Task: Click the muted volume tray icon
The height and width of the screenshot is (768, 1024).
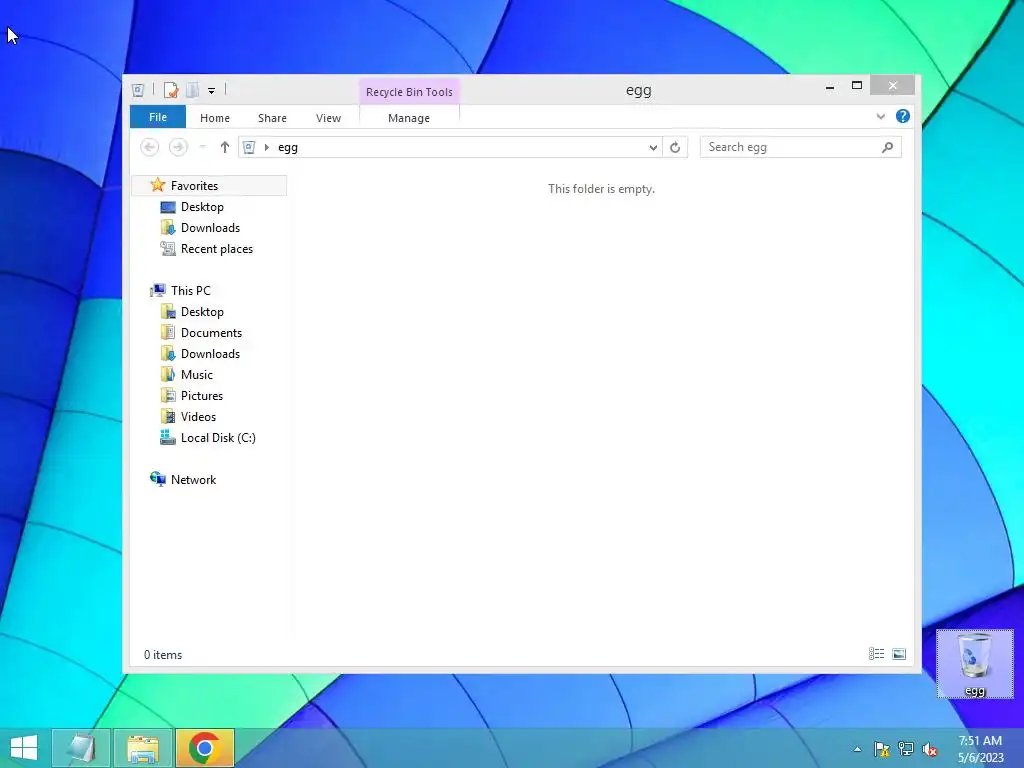Action: pos(930,749)
